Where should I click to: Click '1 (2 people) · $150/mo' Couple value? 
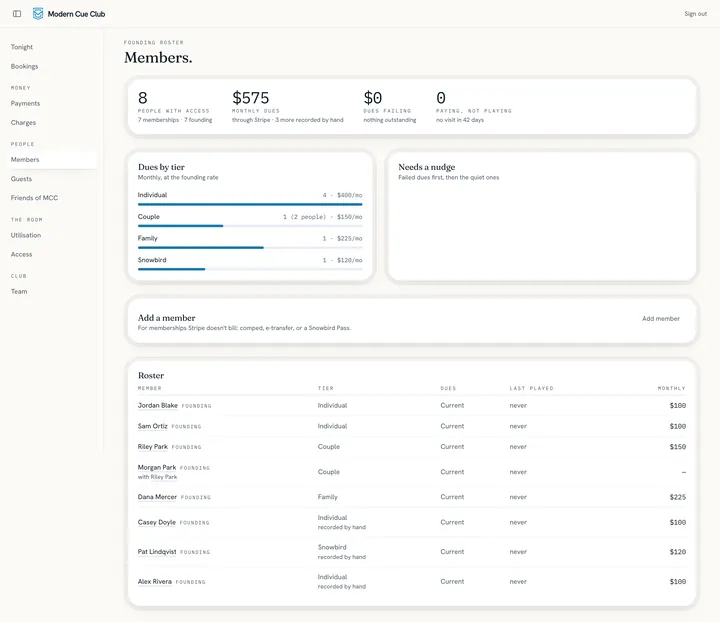coord(322,217)
